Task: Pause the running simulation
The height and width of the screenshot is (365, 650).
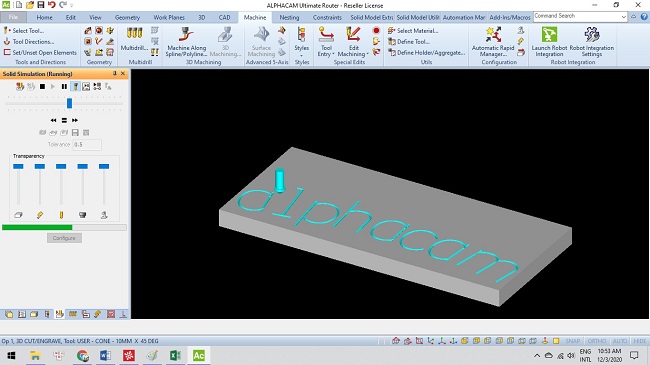Action: click(x=64, y=87)
